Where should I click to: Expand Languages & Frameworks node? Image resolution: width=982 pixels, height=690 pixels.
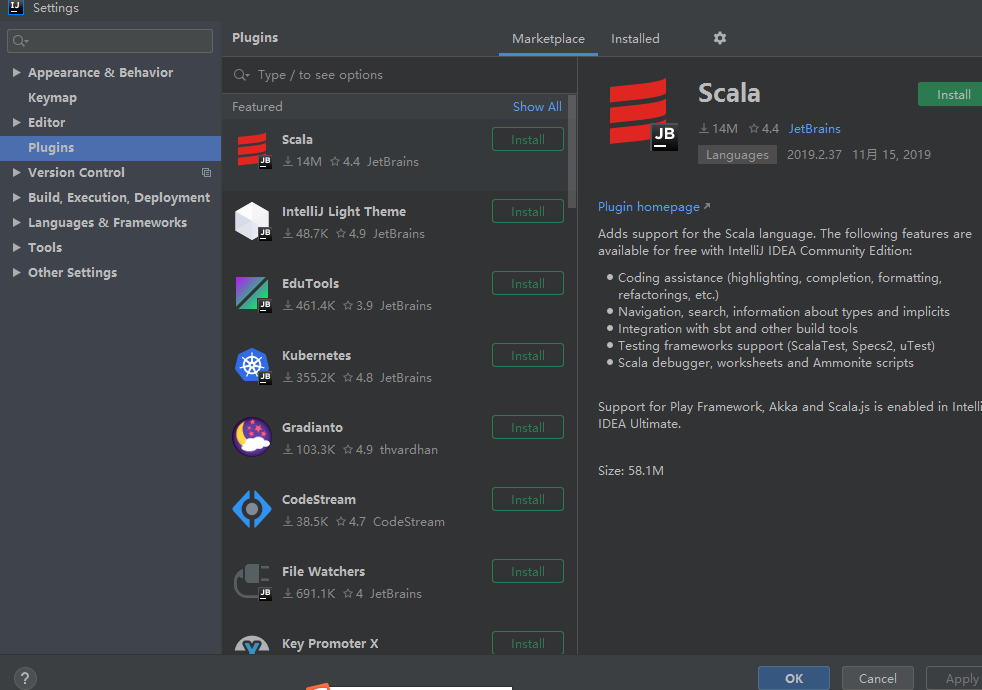[x=16, y=222]
